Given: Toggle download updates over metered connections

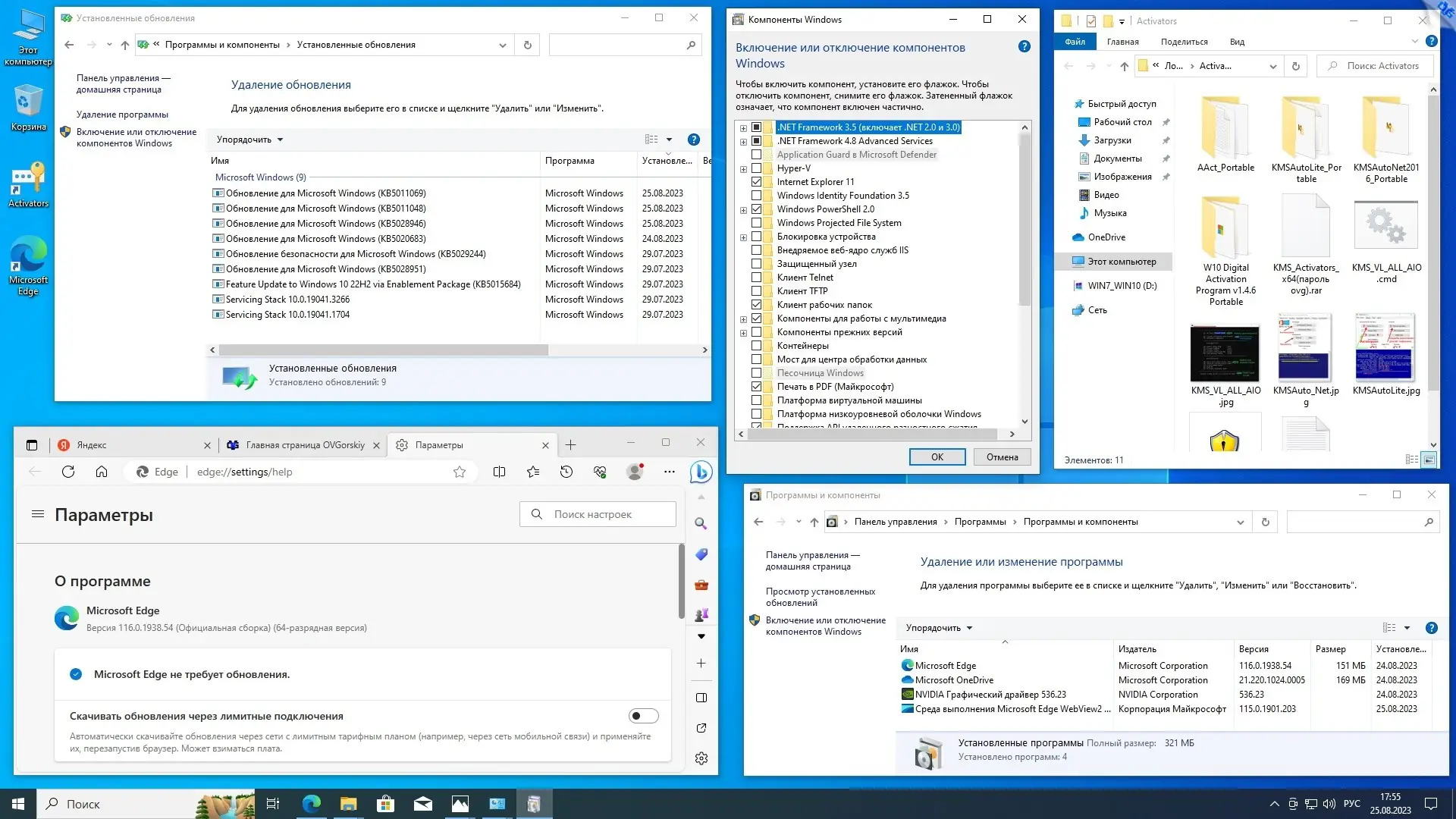Looking at the screenshot, I should 643,716.
